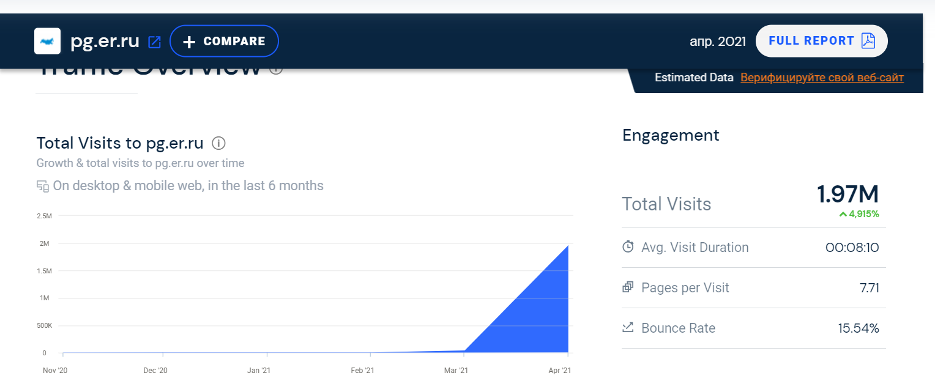Click the 'Avg. Visit Duration' label

[695, 247]
